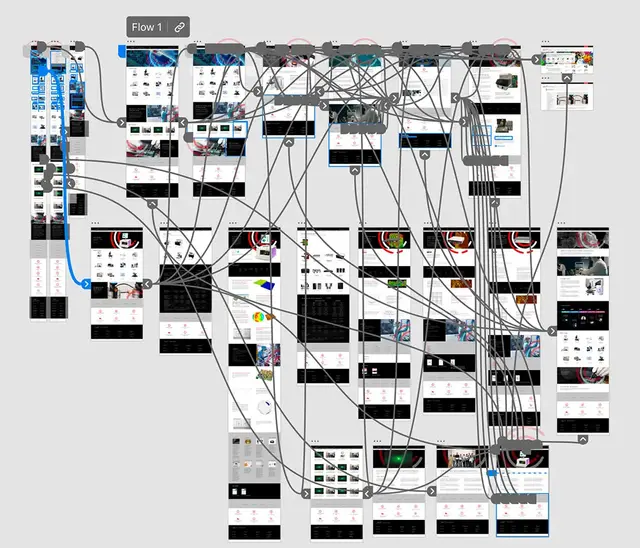640x548 pixels.
Task: Select top-row artboard showing the camera product
Action: click(x=495, y=121)
